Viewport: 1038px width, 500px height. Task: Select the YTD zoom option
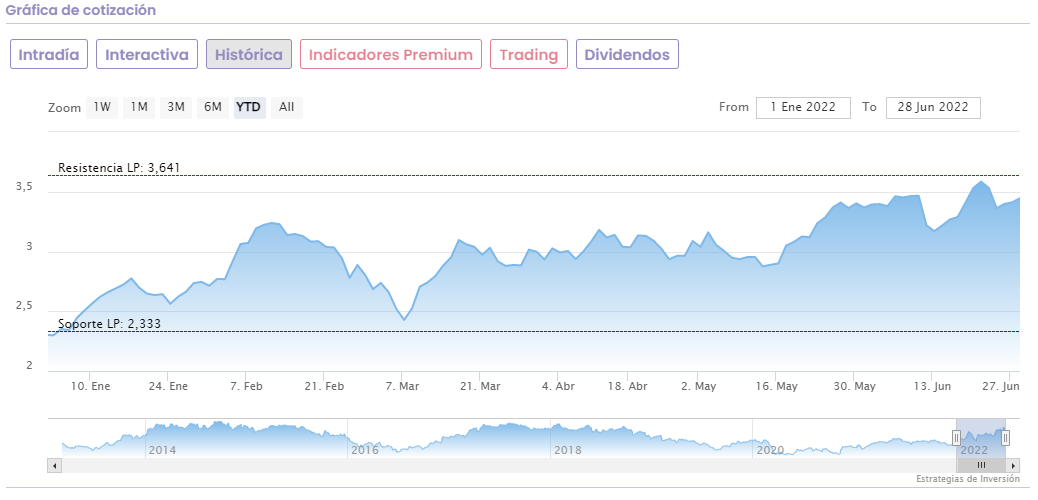249,107
